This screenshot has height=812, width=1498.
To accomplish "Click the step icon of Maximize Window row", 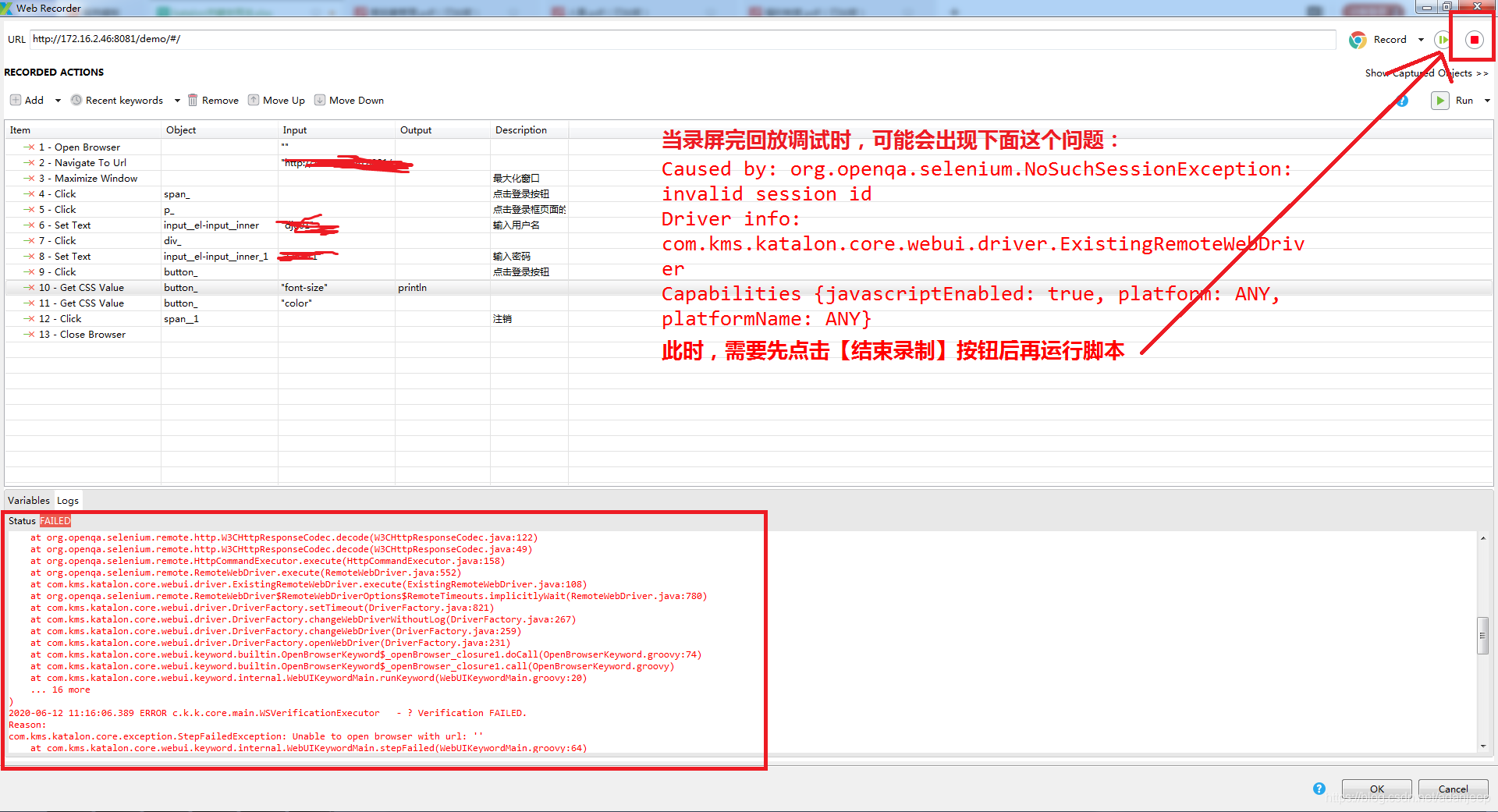I will coord(29,179).
